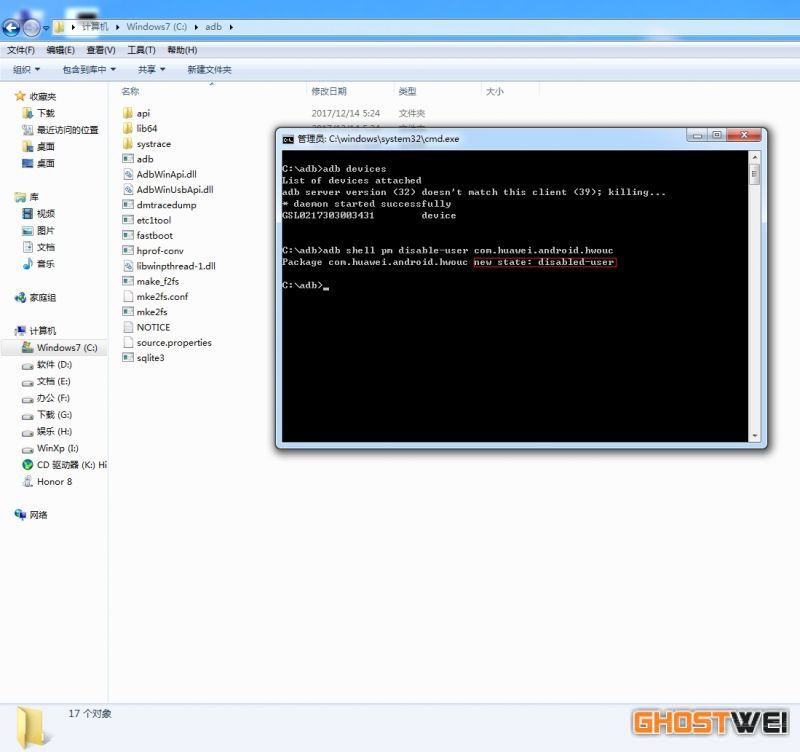Expand the 包含到库中 dropdown
Image resolution: width=800 pixels, height=752 pixels.
point(89,70)
